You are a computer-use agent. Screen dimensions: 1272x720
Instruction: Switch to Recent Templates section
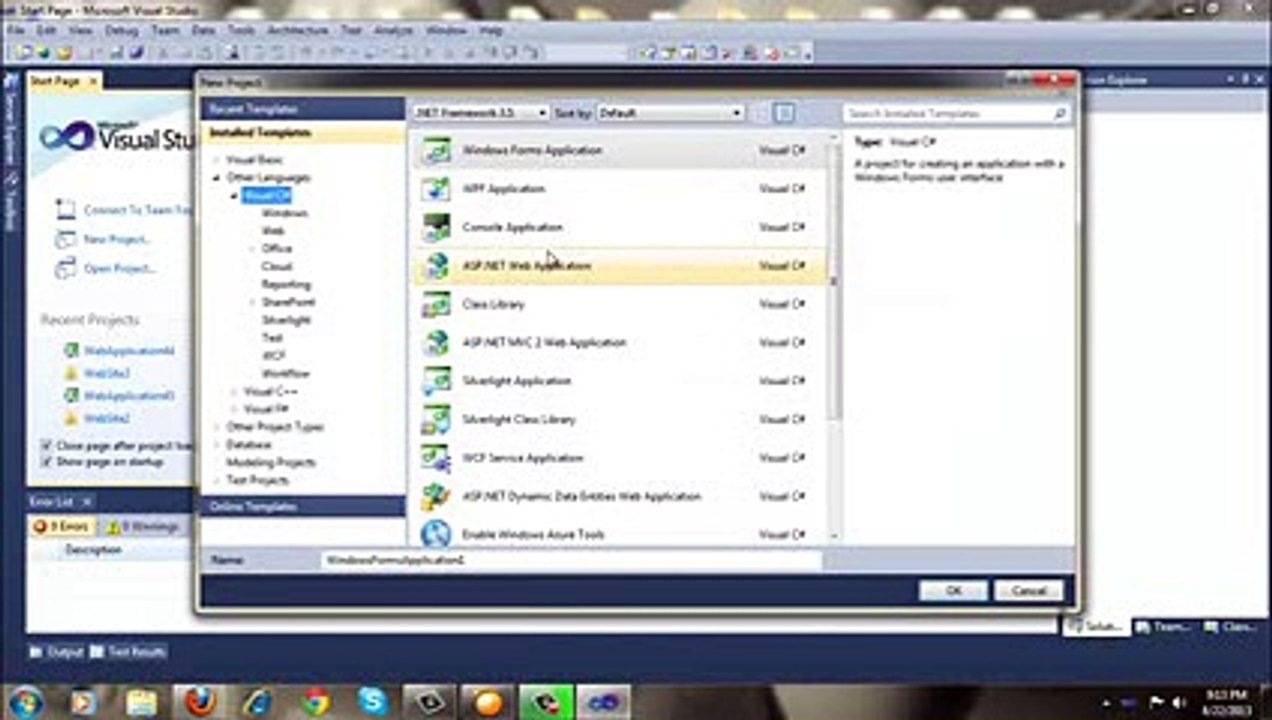pyautogui.click(x=302, y=108)
